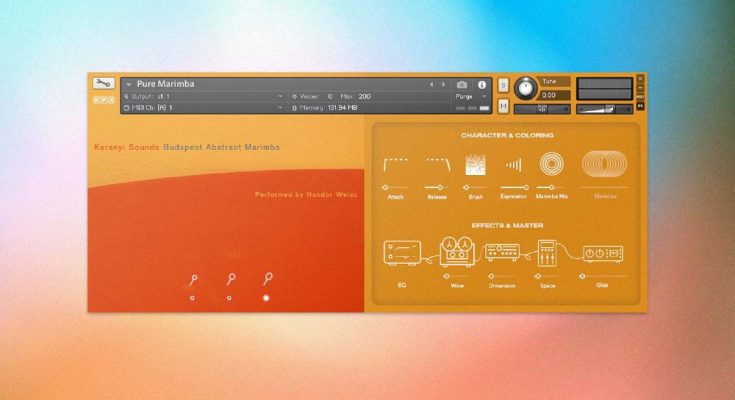Go to the next instrument preset arrow
Screen dimensions: 735x400
coord(443,85)
